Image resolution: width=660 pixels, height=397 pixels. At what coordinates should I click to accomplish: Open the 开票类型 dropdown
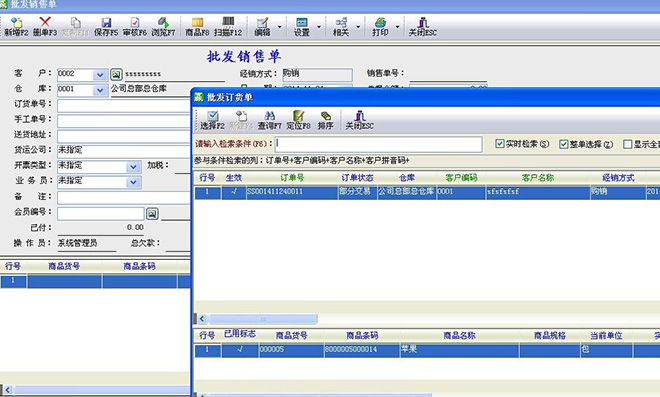pyautogui.click(x=133, y=167)
